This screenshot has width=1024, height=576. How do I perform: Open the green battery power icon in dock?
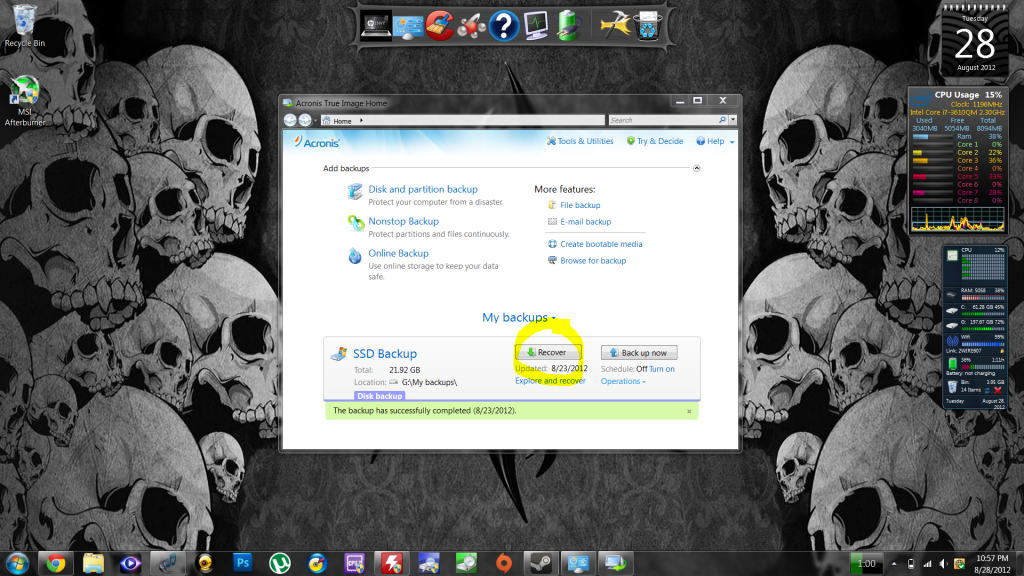(x=568, y=26)
